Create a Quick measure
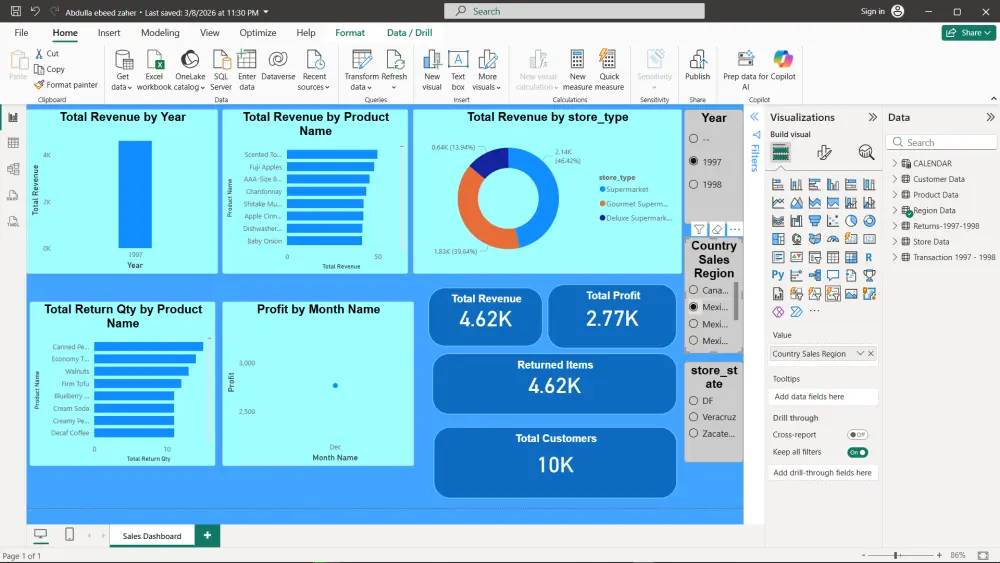The width and height of the screenshot is (1000, 563). pyautogui.click(x=609, y=70)
